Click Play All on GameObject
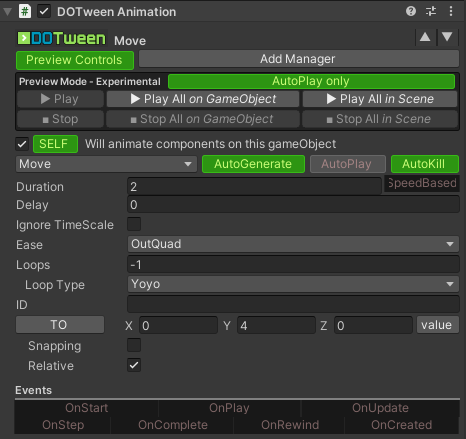The height and width of the screenshot is (439, 466). coord(203,99)
